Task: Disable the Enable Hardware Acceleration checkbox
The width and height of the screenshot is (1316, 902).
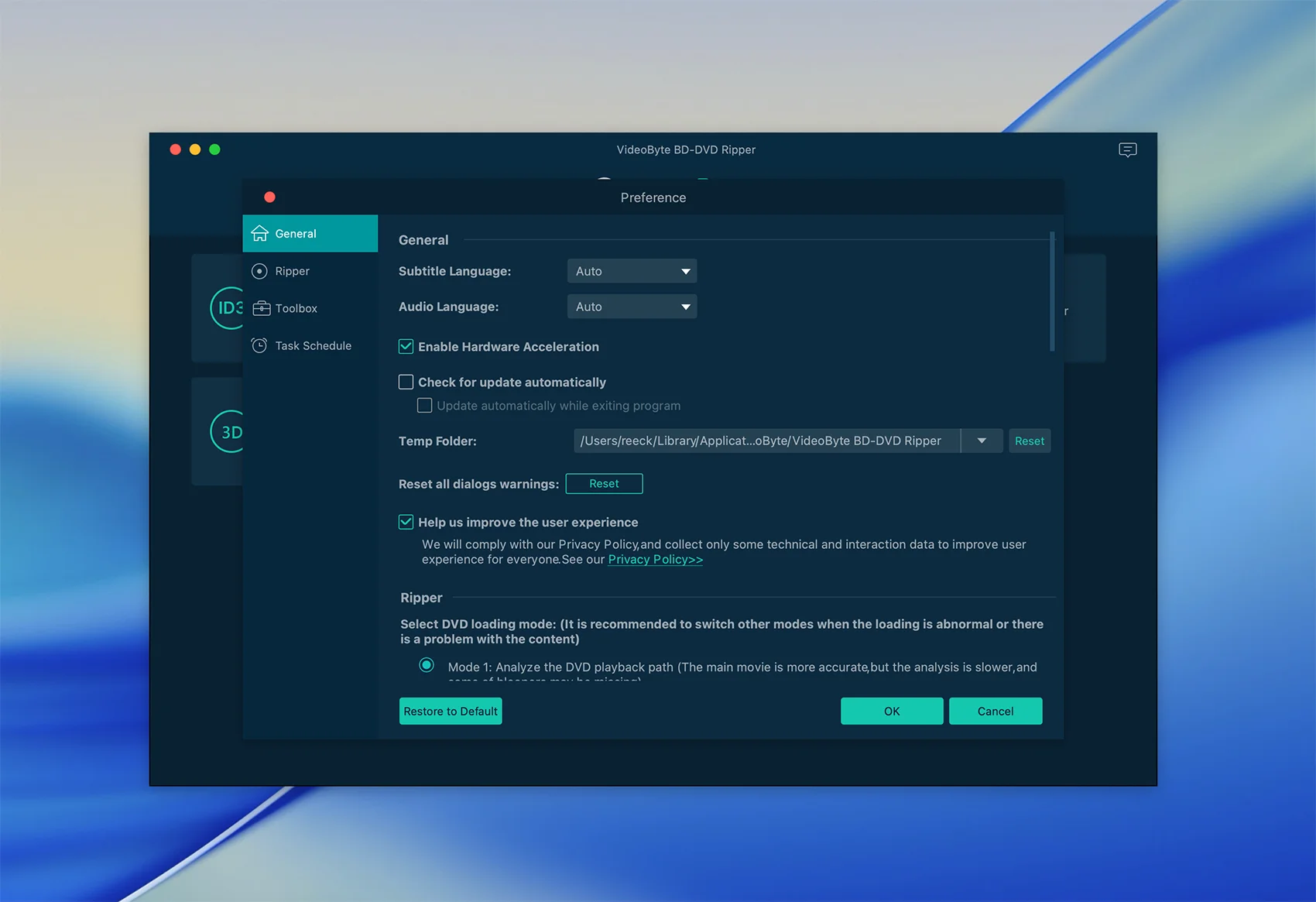Action: coord(406,347)
